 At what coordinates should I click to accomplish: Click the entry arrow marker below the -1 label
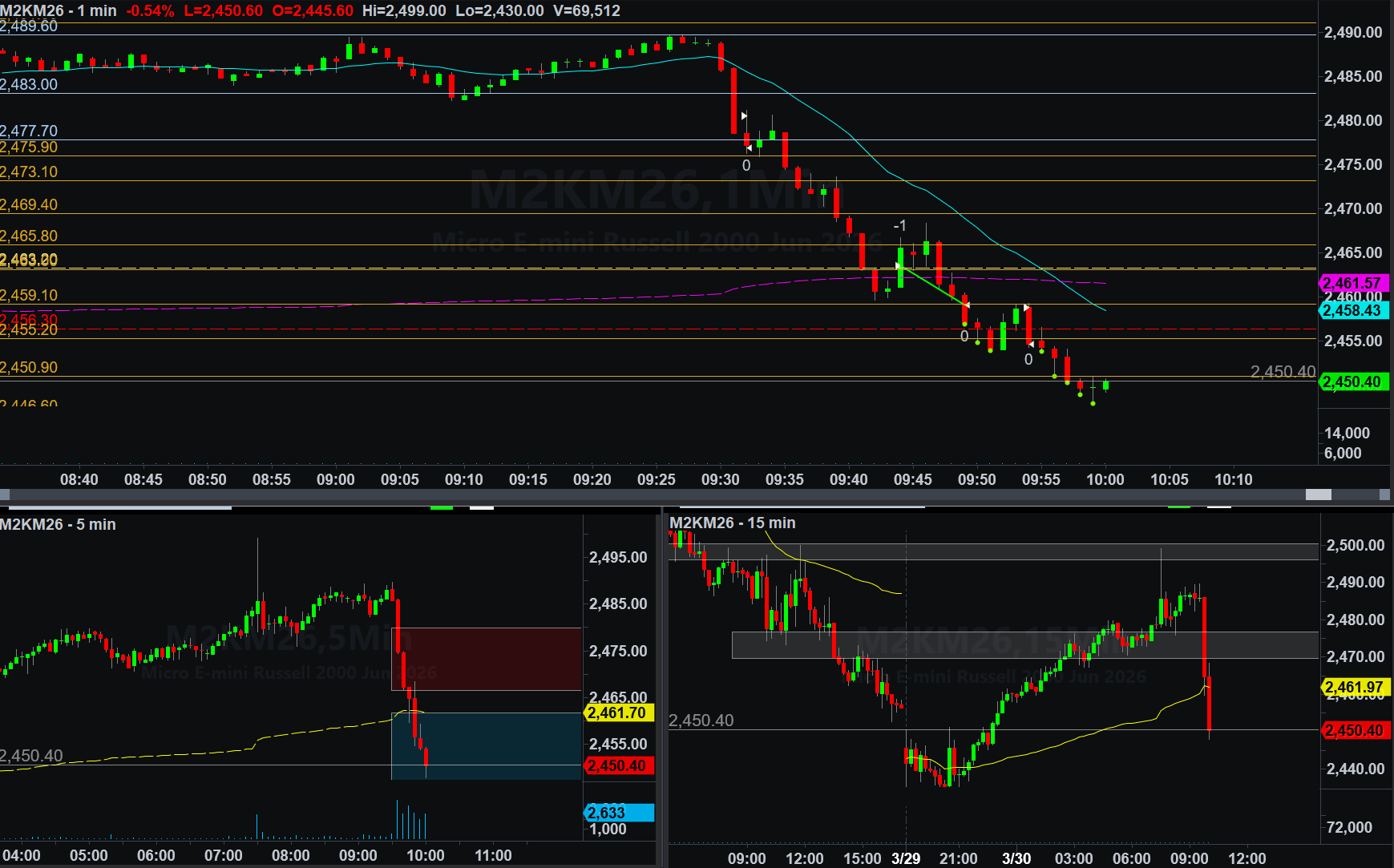coord(899,265)
